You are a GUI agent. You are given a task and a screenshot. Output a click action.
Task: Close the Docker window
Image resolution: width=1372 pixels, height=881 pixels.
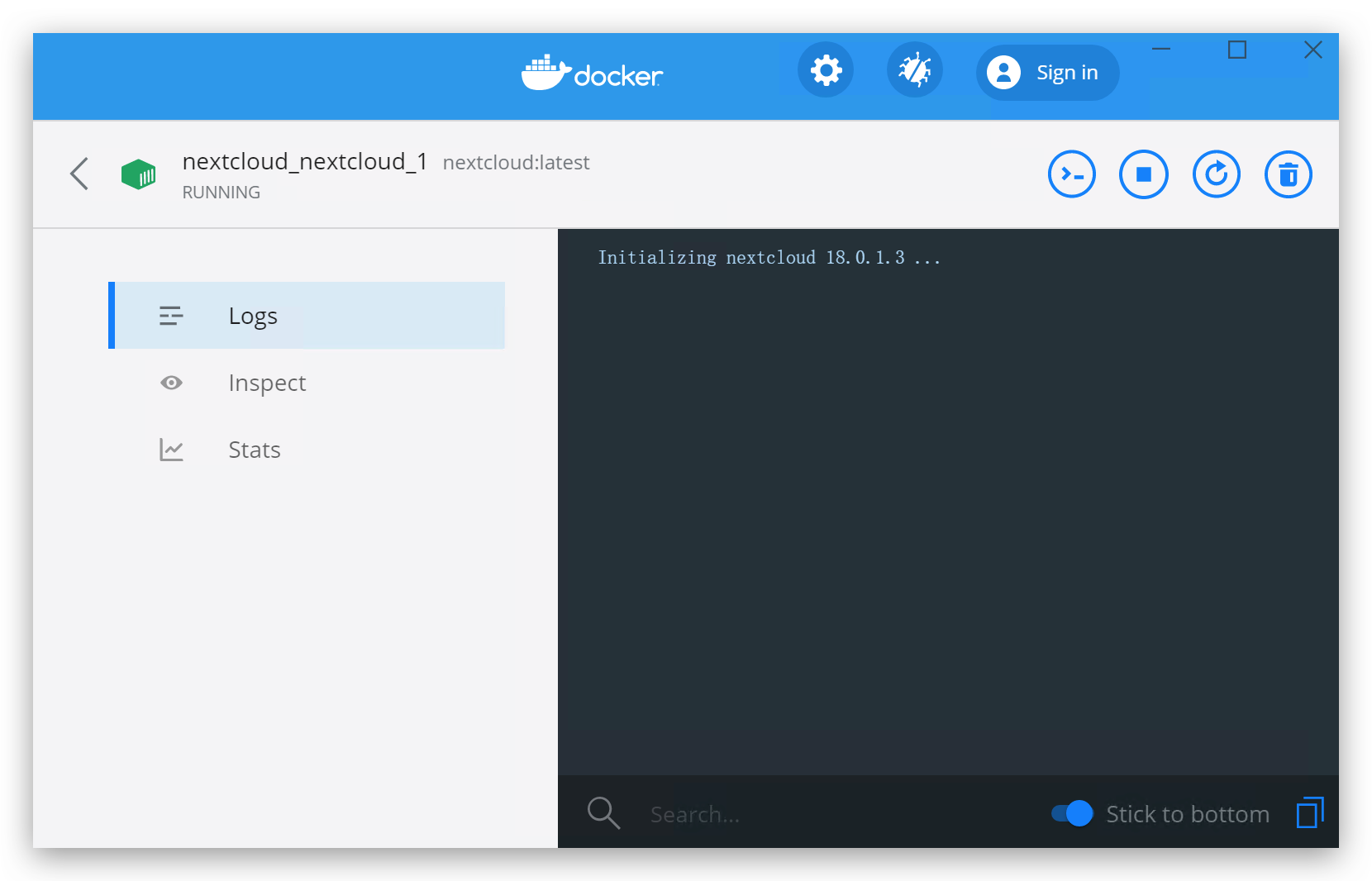(1313, 50)
